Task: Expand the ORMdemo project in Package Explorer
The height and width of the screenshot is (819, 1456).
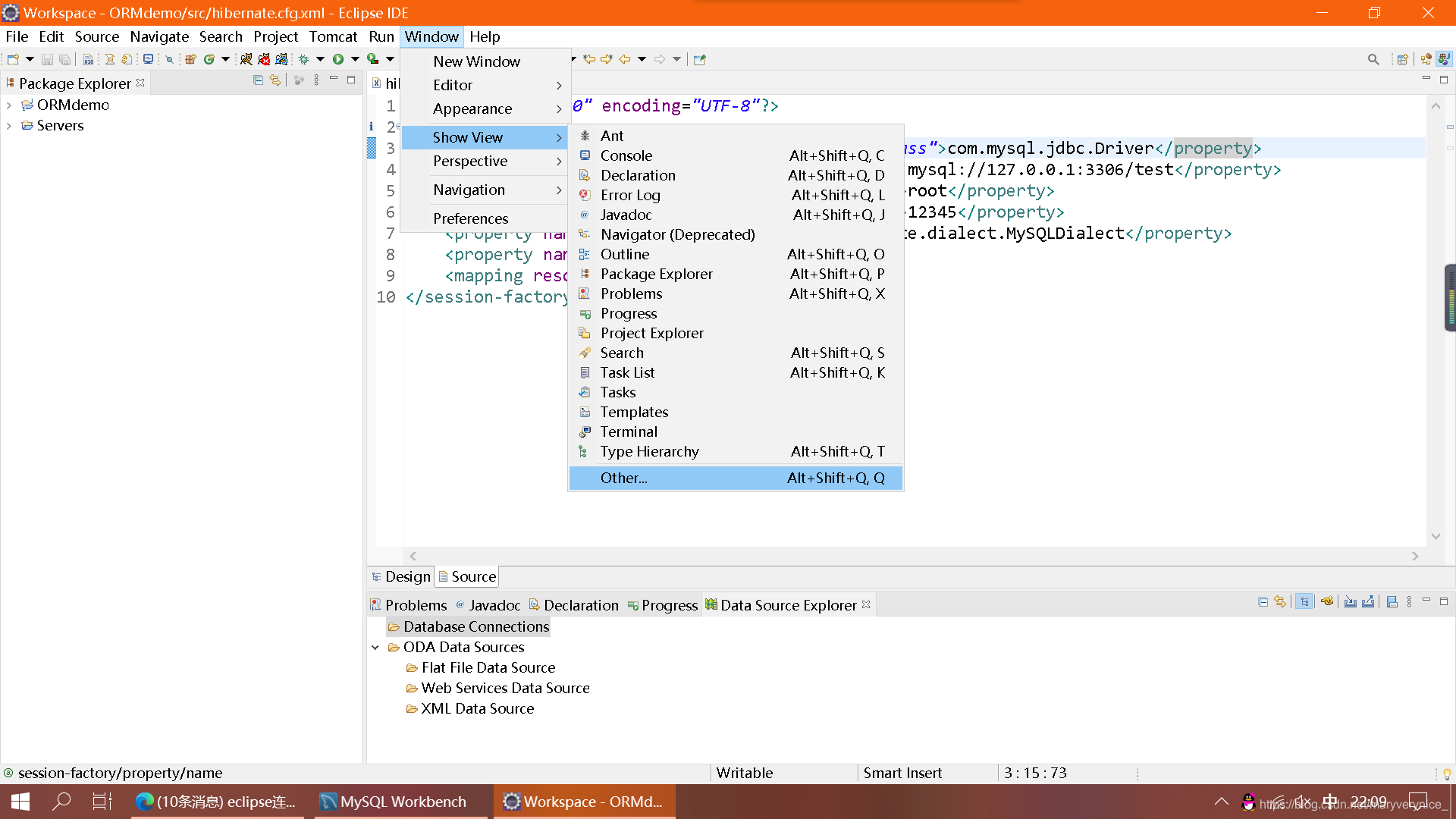Action: 10,104
